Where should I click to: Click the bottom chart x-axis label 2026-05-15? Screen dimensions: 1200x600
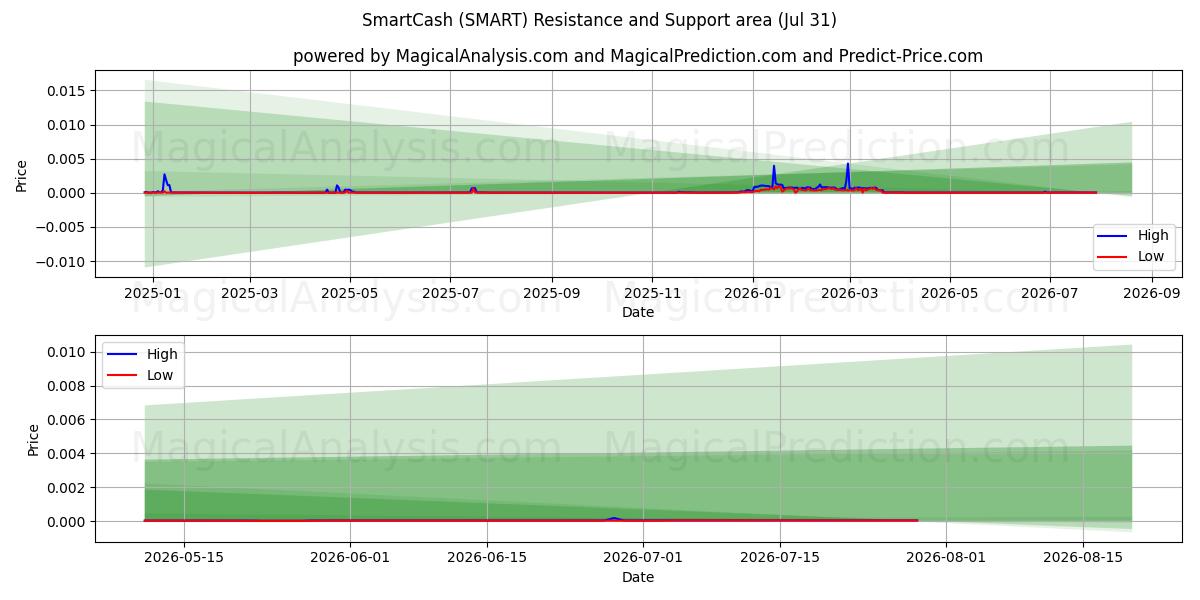coord(185,559)
